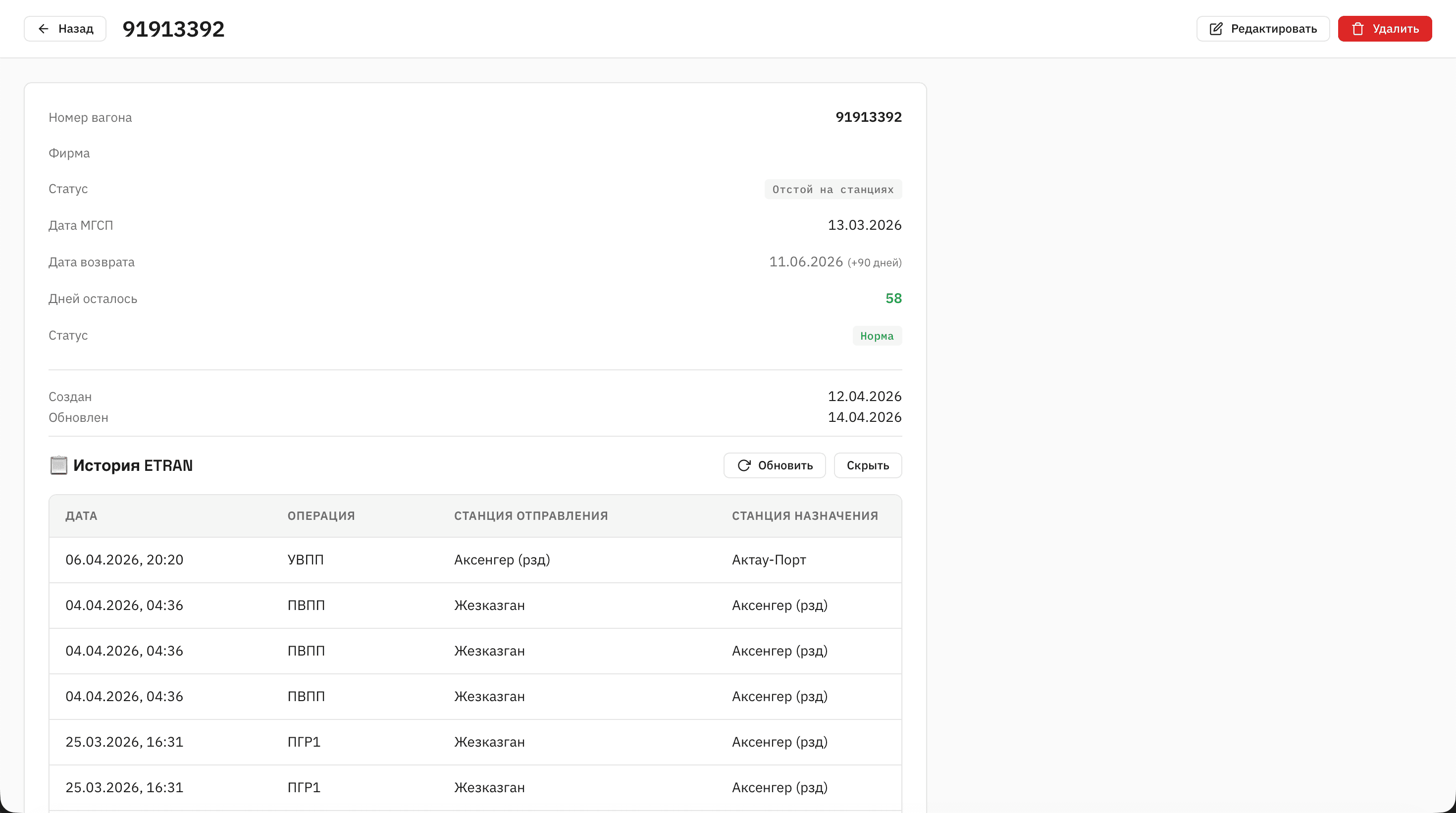1456x813 pixels.
Task: Click the refresh circular arrow icon
Action: [744, 465]
